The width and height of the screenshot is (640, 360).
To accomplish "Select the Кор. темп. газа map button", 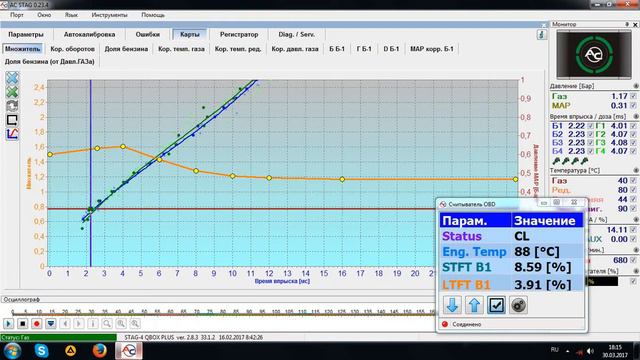I will coord(181,49).
